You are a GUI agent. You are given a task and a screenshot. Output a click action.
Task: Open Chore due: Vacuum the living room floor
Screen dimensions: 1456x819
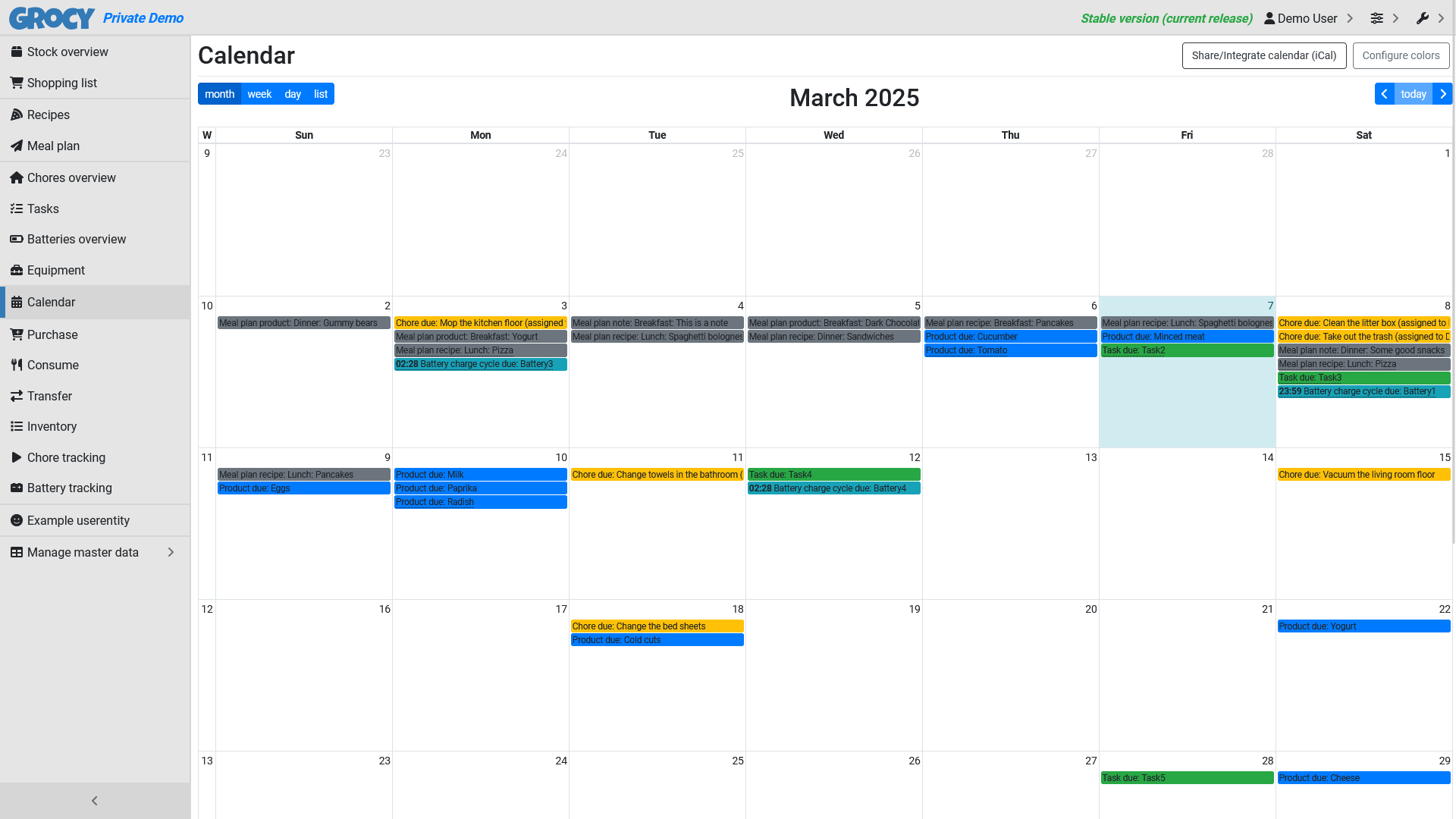pos(1363,475)
